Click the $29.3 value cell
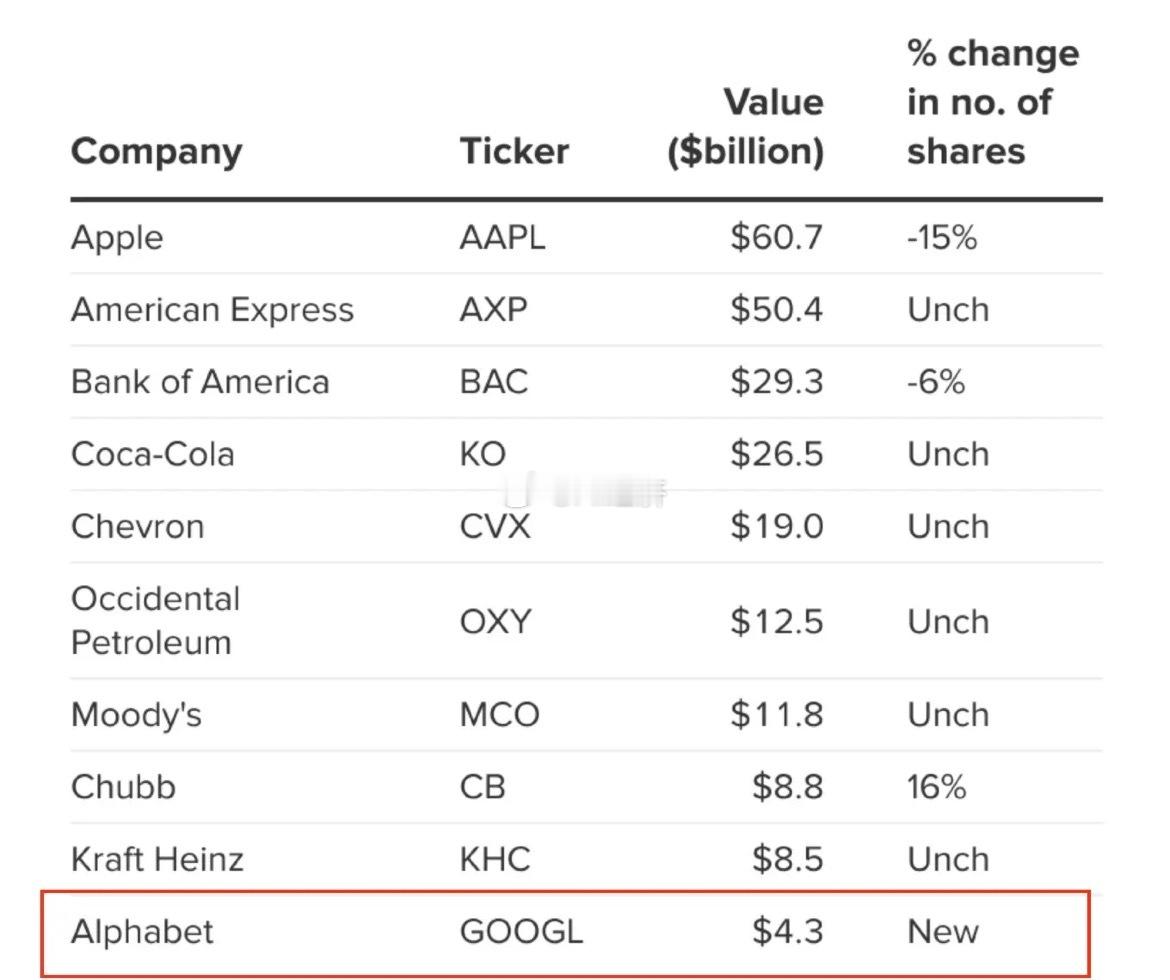 pos(776,382)
